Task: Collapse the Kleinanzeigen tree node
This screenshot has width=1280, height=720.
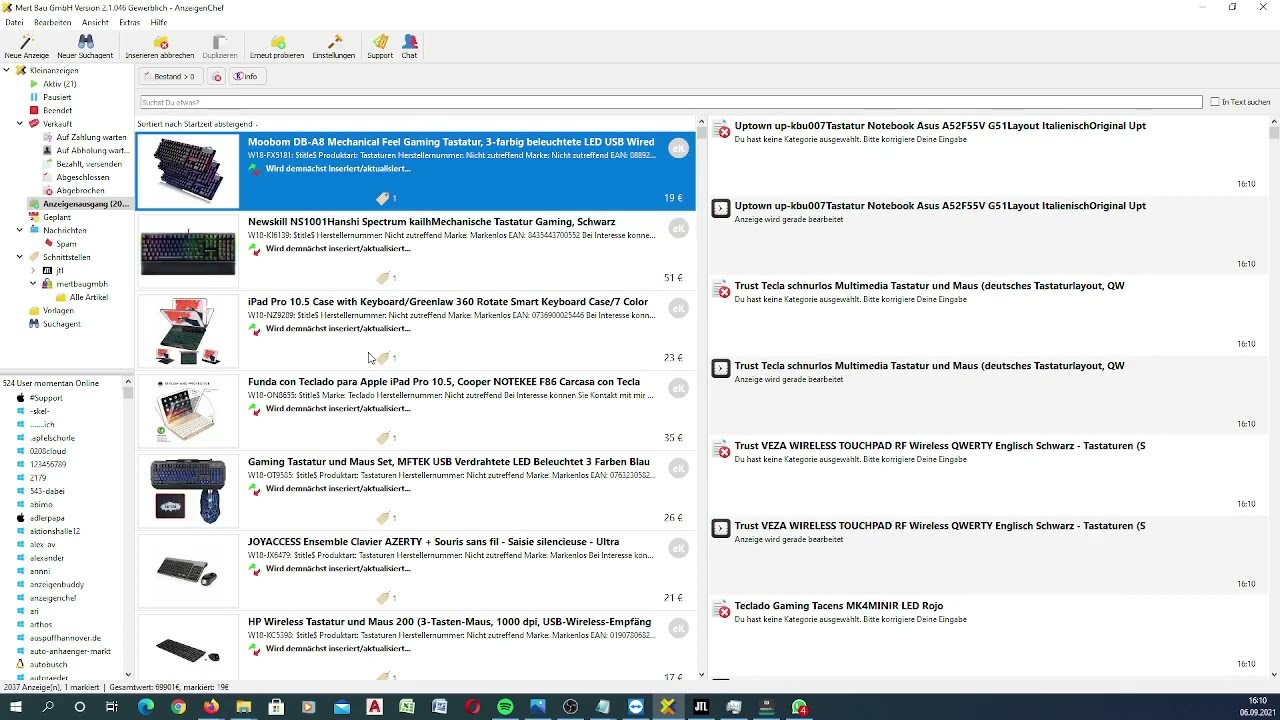Action: (x=7, y=70)
